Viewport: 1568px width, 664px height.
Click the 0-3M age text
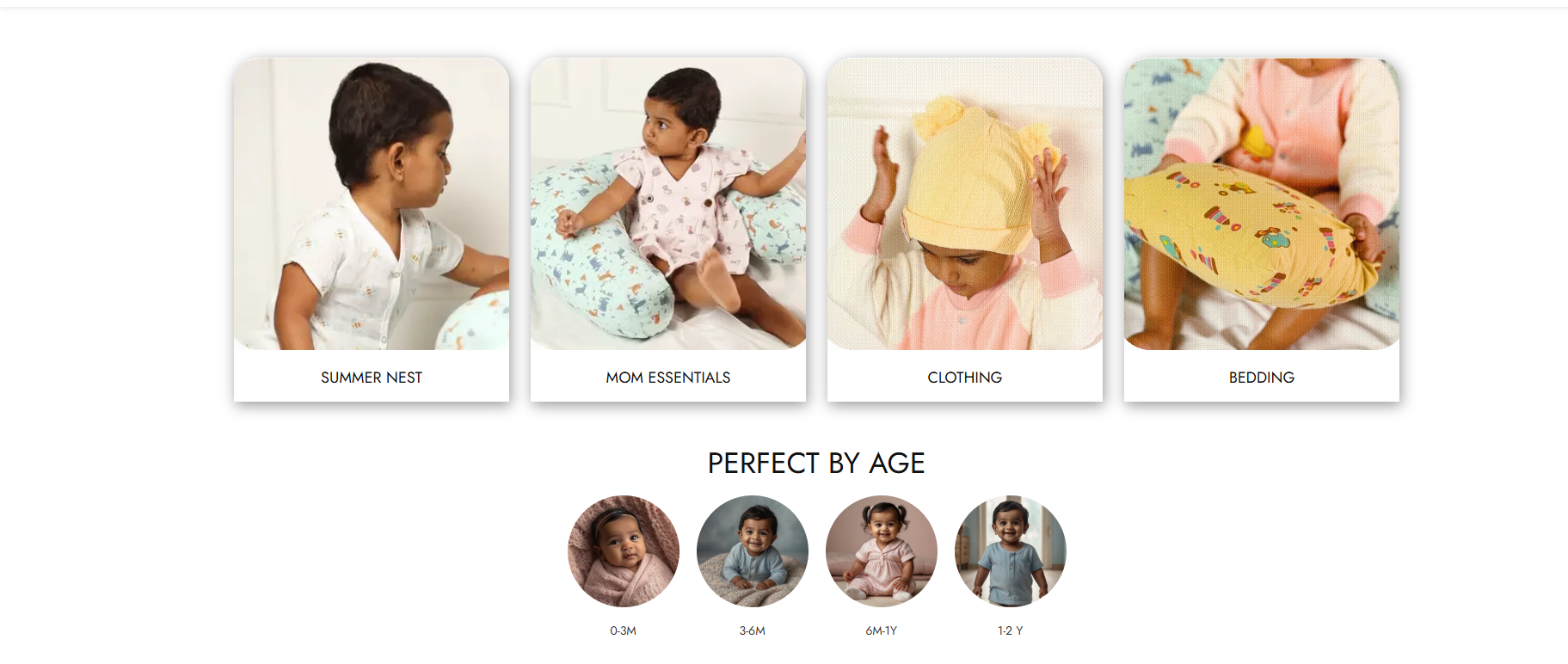[624, 630]
